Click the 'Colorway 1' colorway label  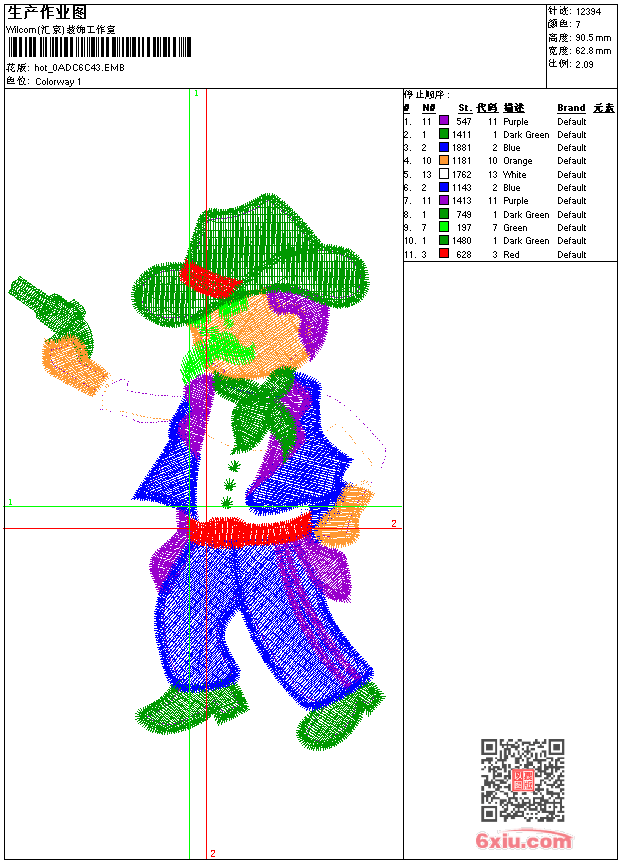58,82
